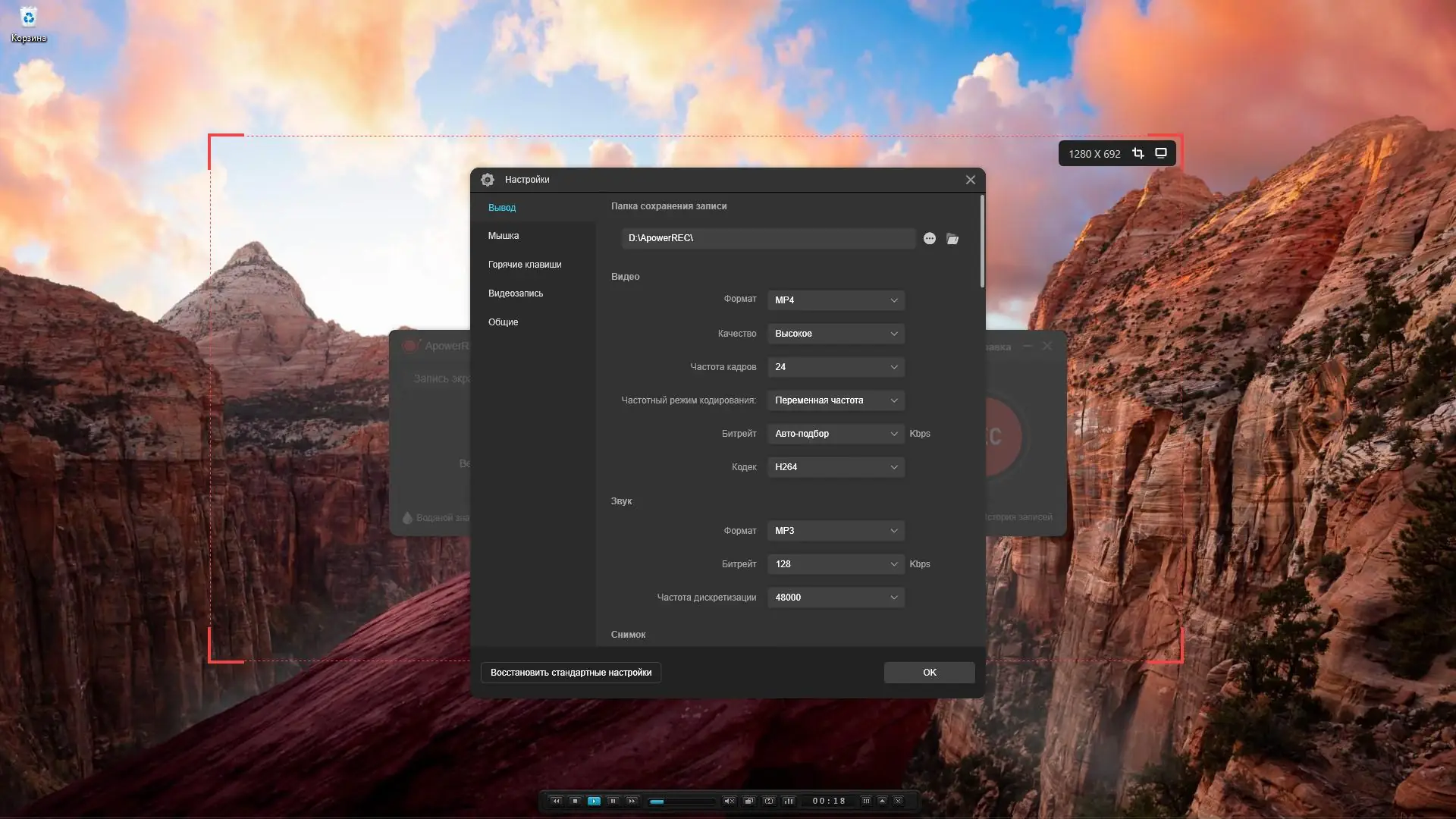Viewport: 1456px width, 819px height.
Task: Open the Частота дискретизации 48000 dropdown
Action: pos(835,598)
